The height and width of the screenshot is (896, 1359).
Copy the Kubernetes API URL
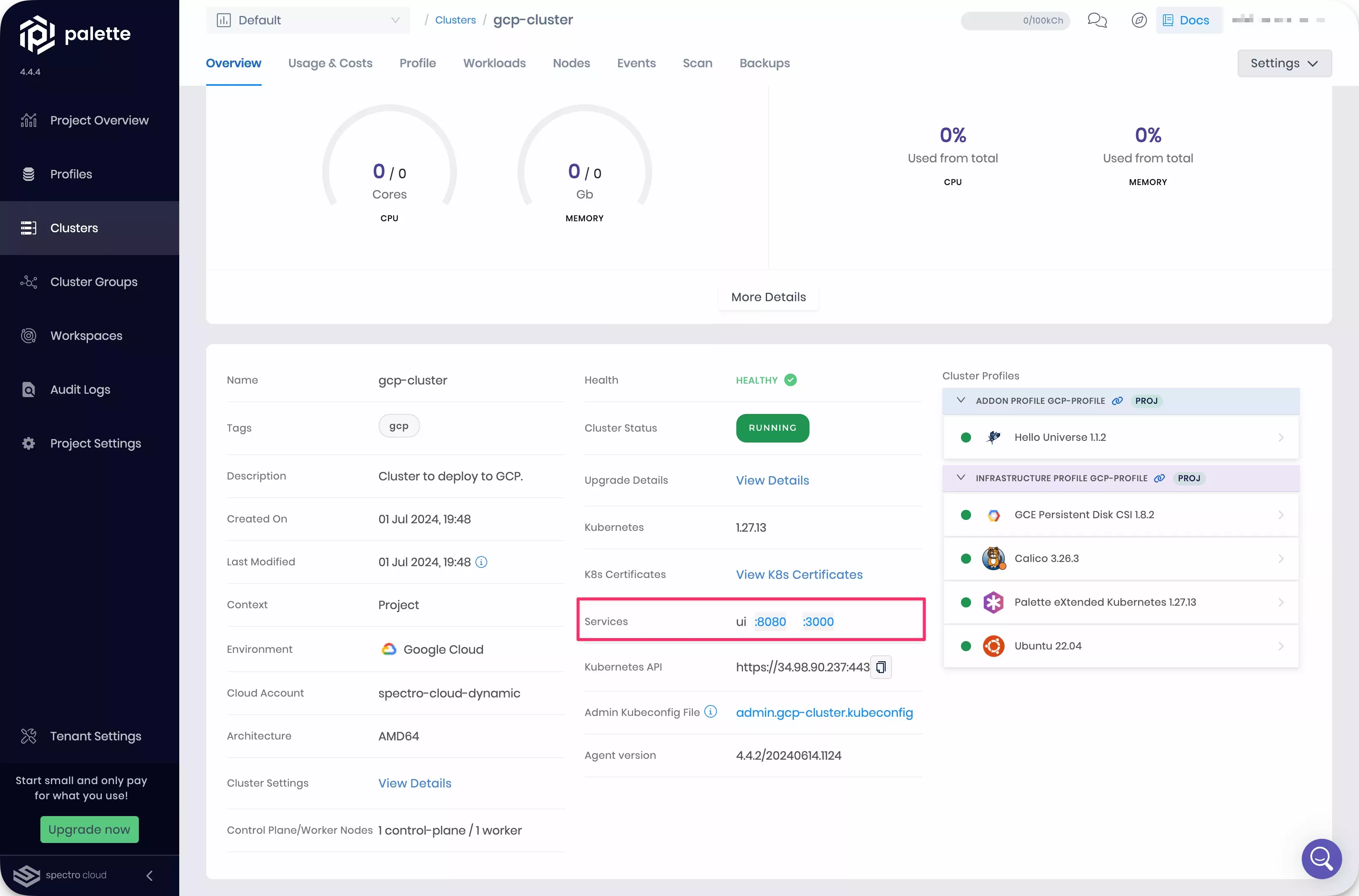point(881,667)
